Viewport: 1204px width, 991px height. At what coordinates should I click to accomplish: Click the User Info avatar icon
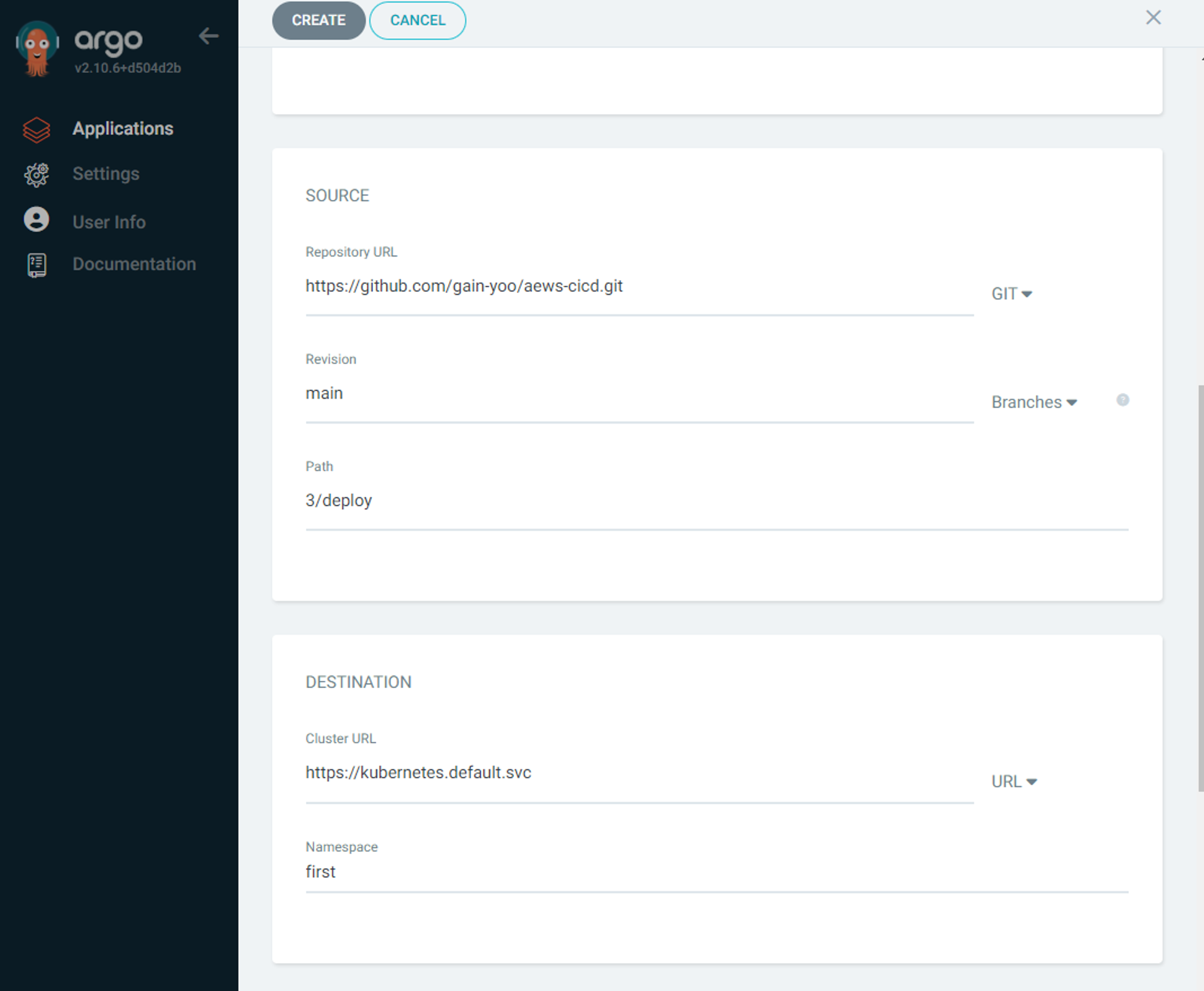[37, 220]
